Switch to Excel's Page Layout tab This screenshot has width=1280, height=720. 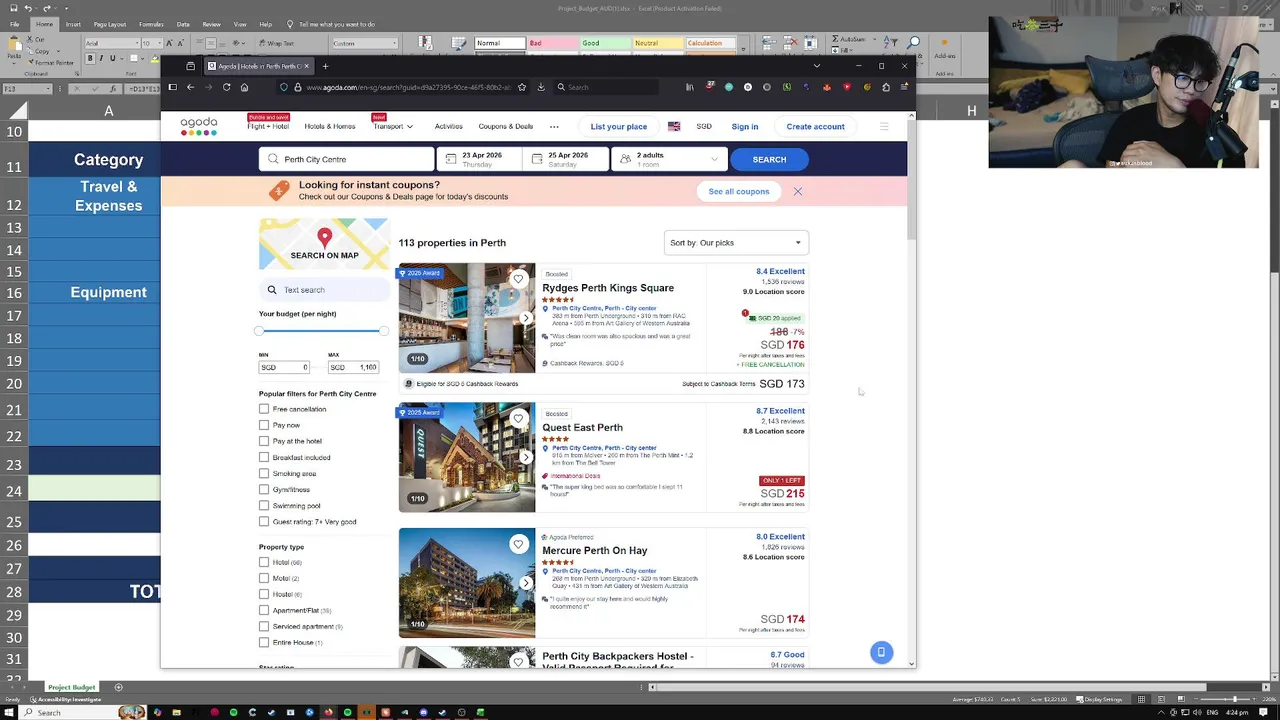[x=110, y=24]
